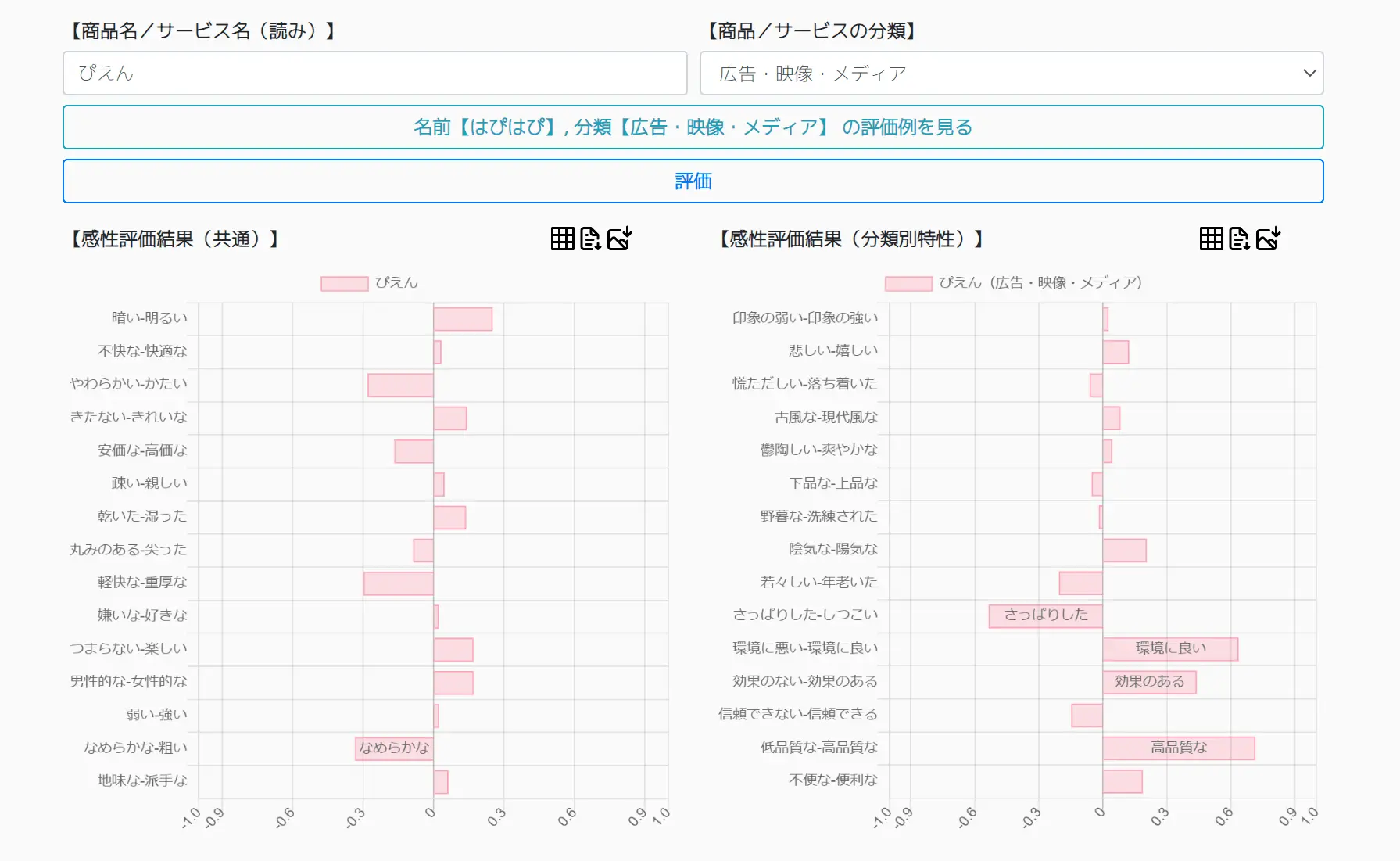This screenshot has height=861, width=1400.
Task: Click the 地味な-派手な axis label
Action: pyautogui.click(x=142, y=780)
